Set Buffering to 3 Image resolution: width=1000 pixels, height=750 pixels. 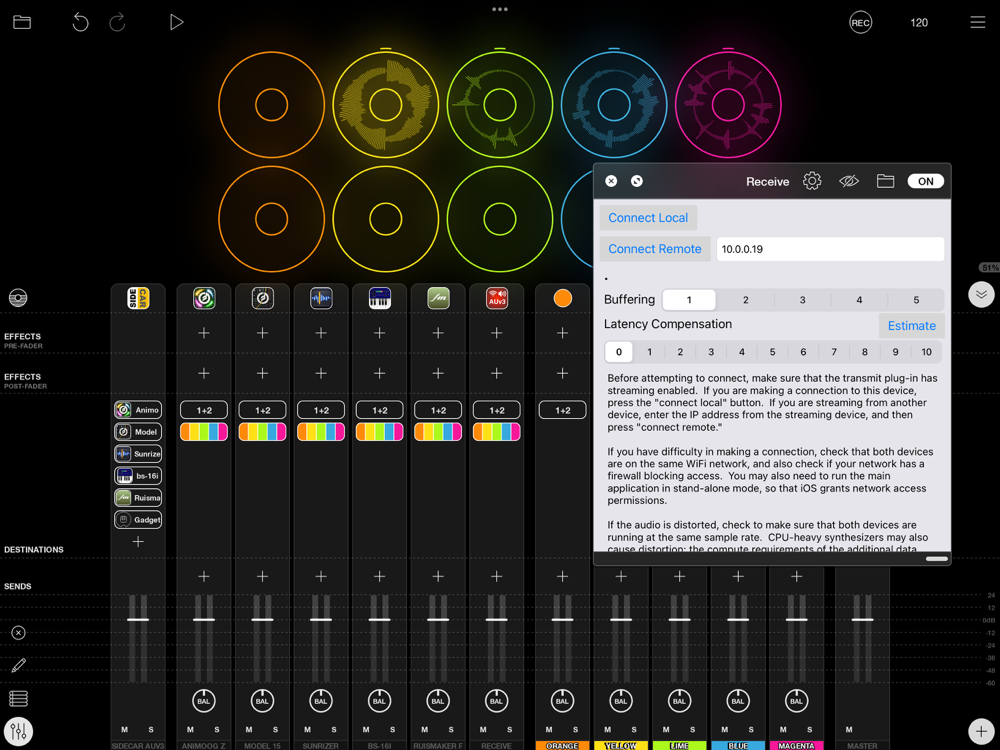click(x=802, y=300)
